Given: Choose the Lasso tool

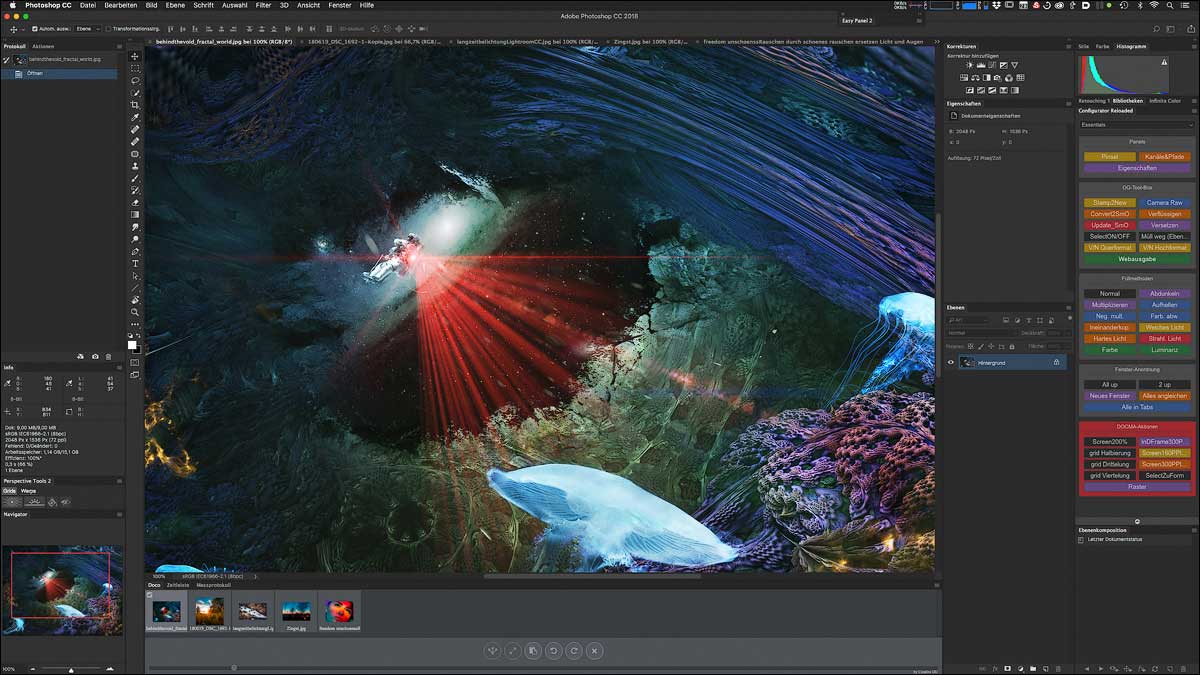Looking at the screenshot, I should (x=135, y=80).
